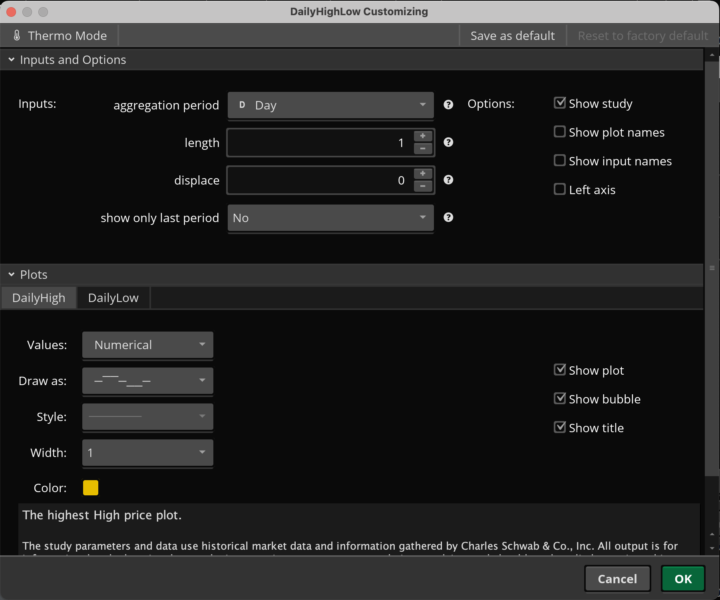Collapse the Inputs and Options section

pyautogui.click(x=12, y=60)
